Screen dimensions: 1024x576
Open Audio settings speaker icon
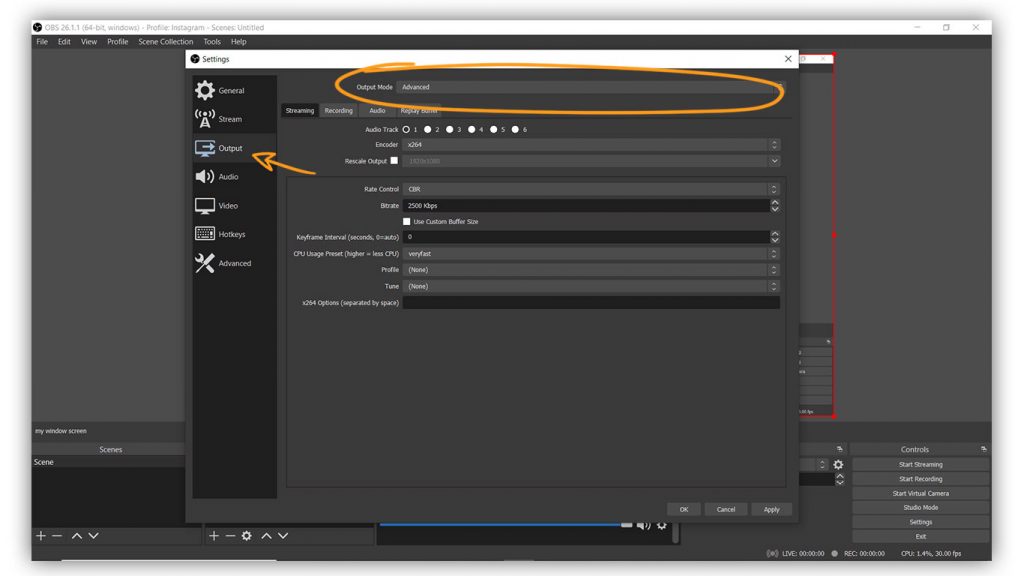pyautogui.click(x=204, y=176)
